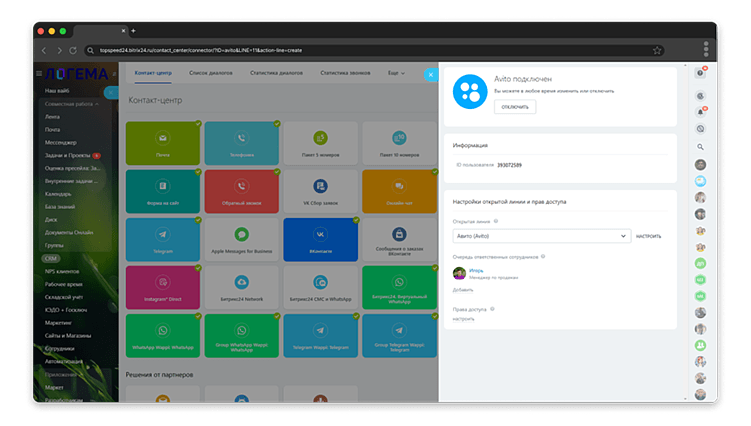
Task: Switch to Статистика диалогов tab
Action: point(276,73)
